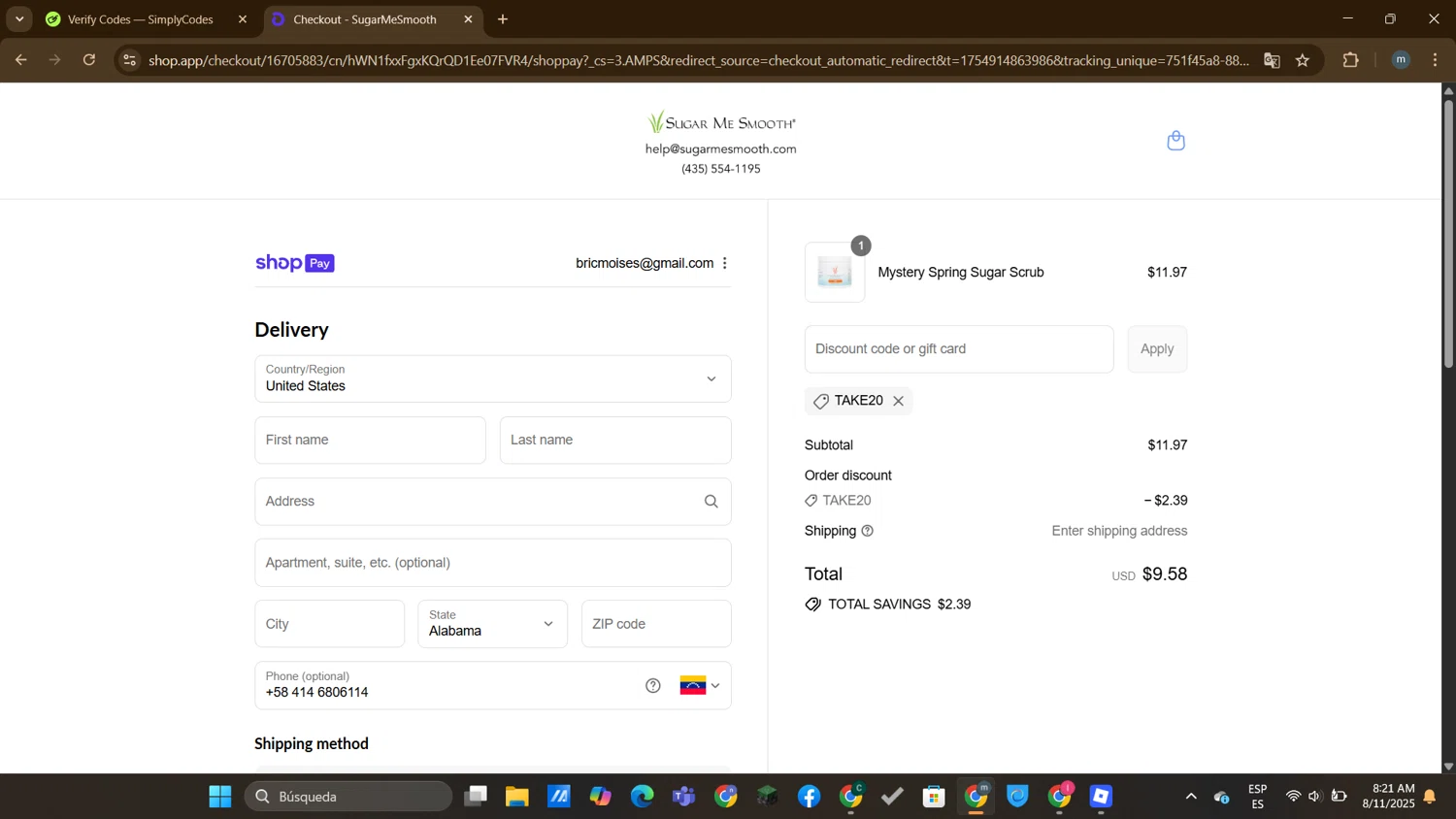Focus the Apartment, suite field
The width and height of the screenshot is (1456, 819).
coord(493,563)
